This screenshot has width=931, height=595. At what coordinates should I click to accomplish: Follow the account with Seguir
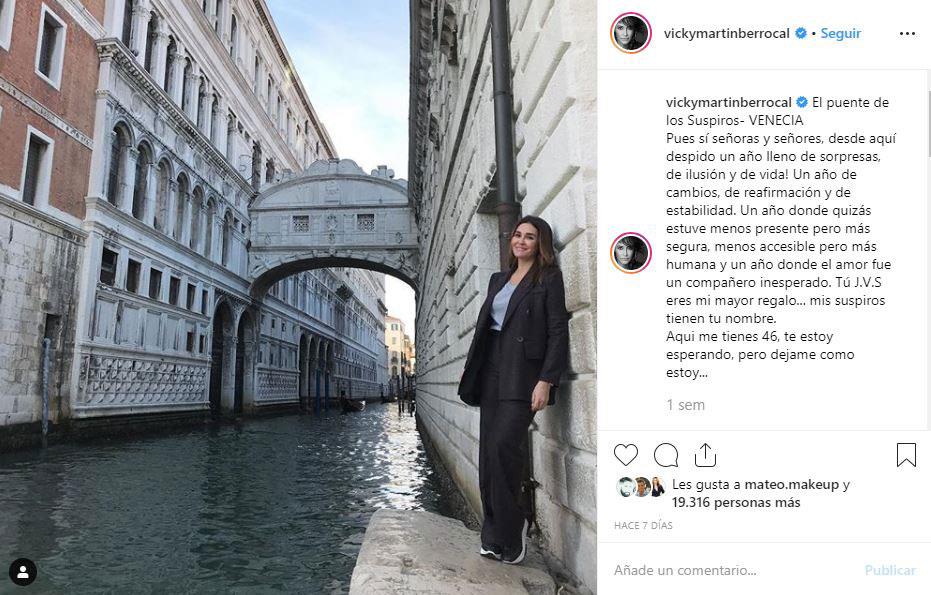[x=840, y=33]
